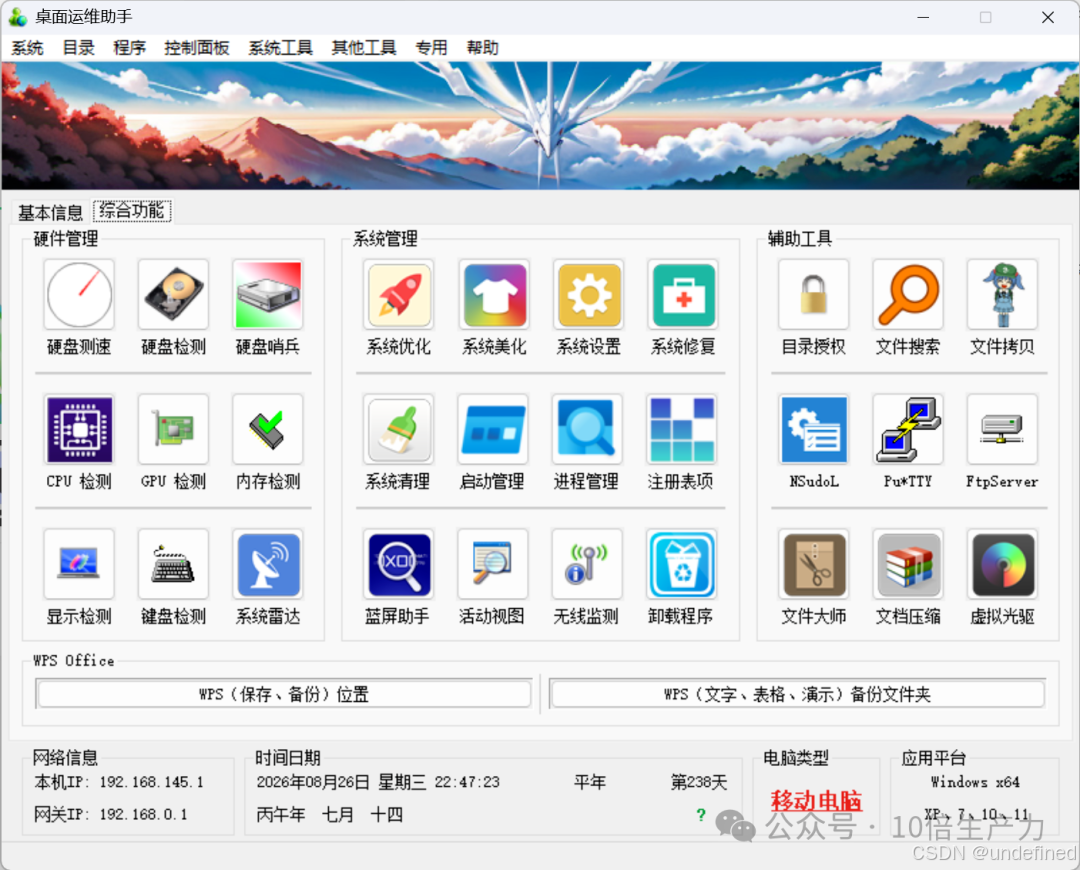Image resolution: width=1080 pixels, height=870 pixels.
Task: Open the 硬盘哨兵 disk sentinel icon
Action: coord(268,295)
